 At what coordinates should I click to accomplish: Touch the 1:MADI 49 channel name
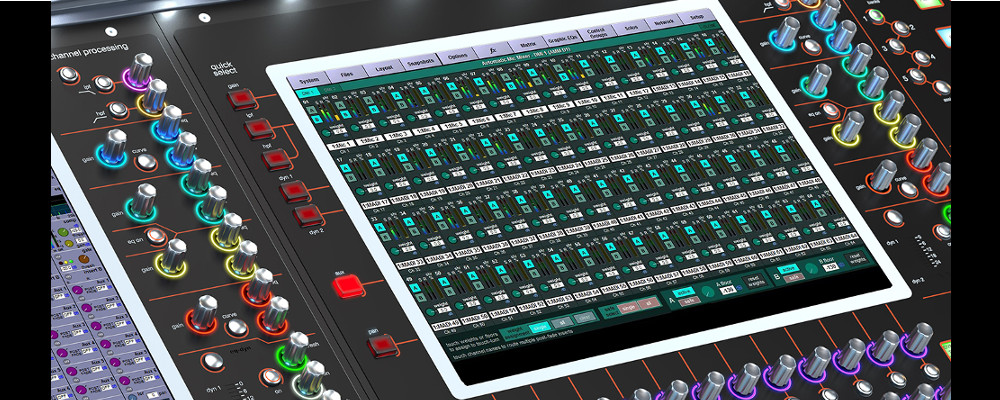click(446, 325)
